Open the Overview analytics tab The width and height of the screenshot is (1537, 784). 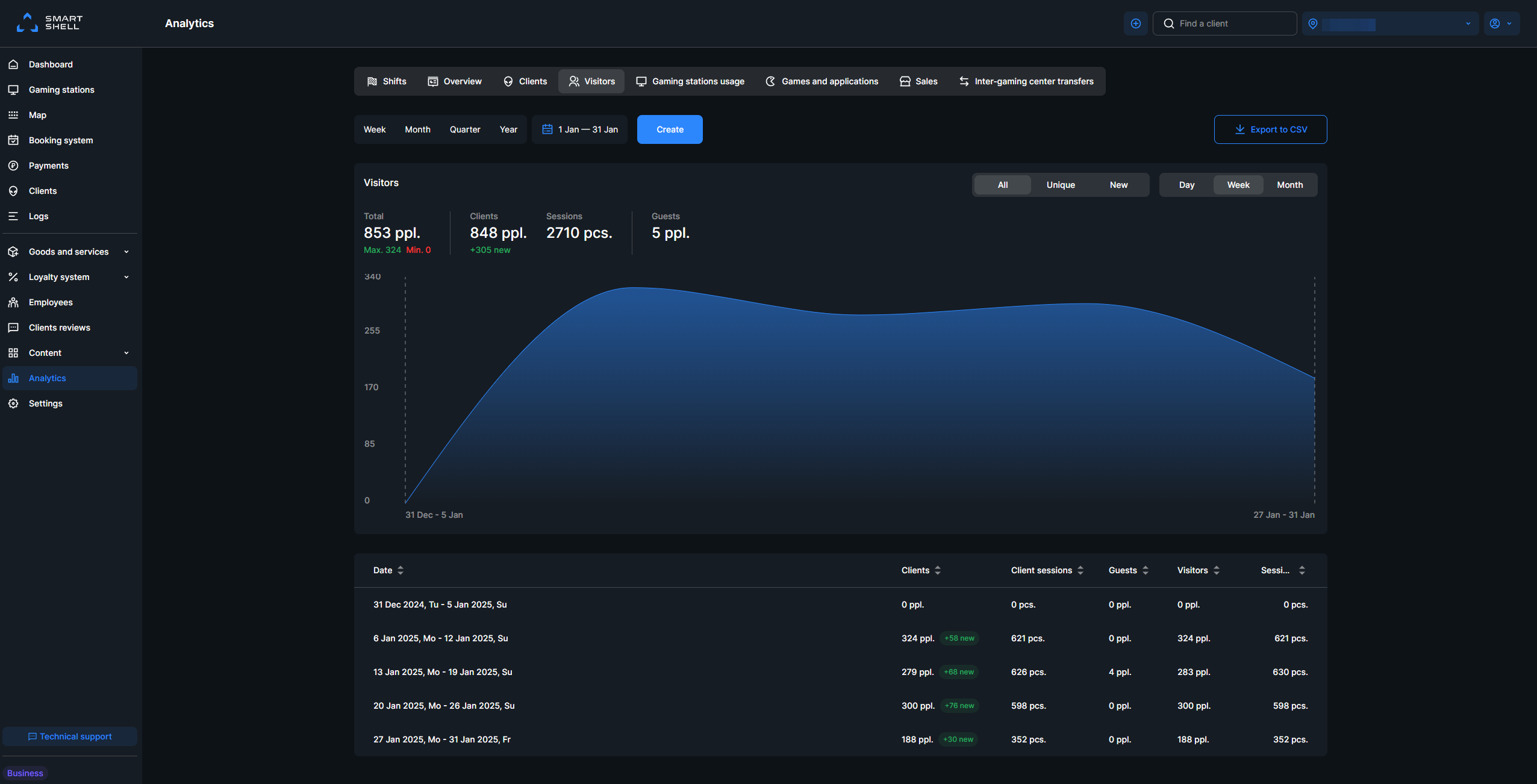click(455, 81)
